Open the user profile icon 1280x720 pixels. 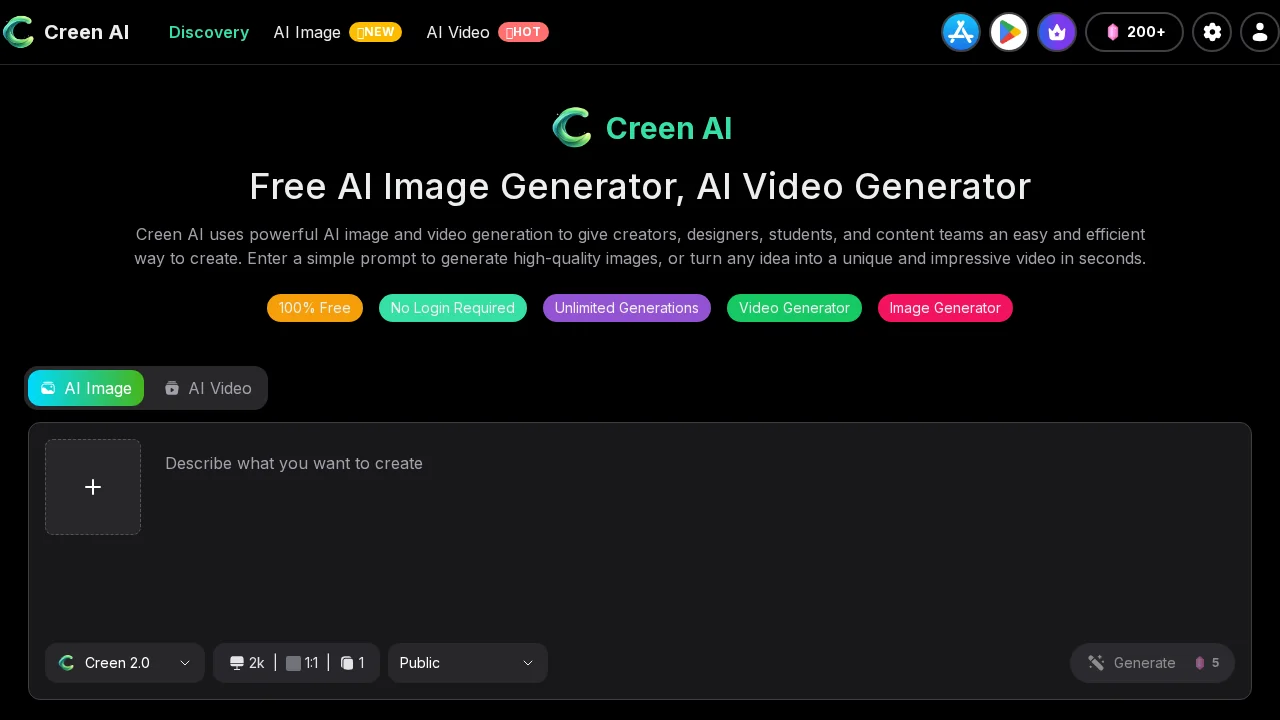click(1259, 32)
